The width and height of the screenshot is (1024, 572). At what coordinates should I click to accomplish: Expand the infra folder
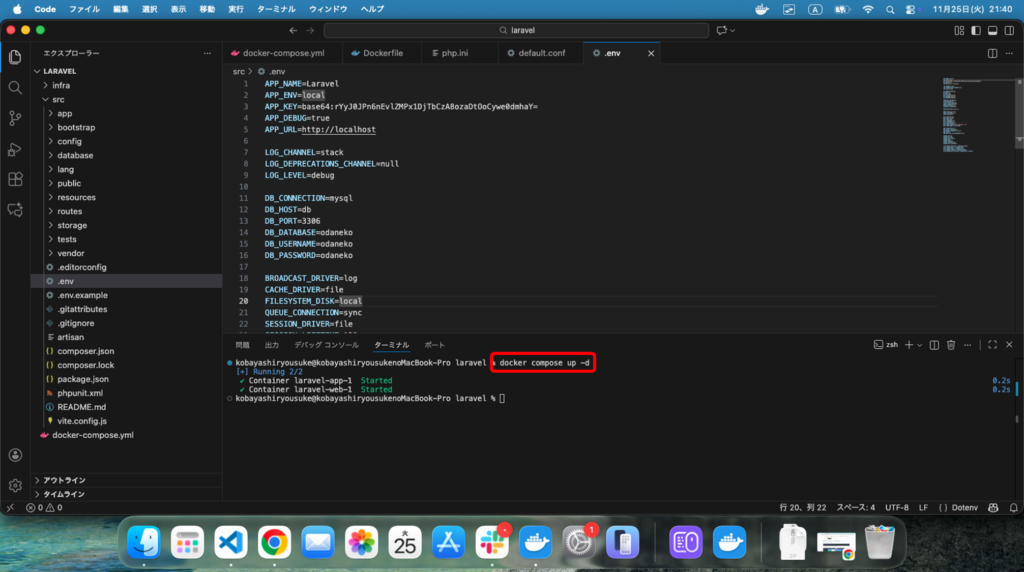pos(61,85)
